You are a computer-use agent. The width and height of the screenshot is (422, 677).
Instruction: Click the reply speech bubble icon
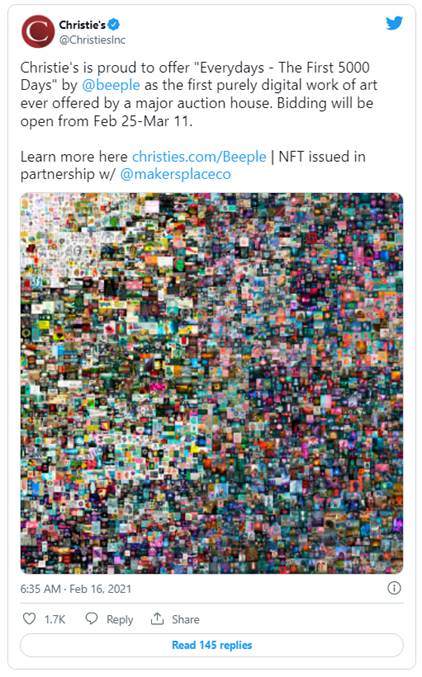tap(92, 618)
